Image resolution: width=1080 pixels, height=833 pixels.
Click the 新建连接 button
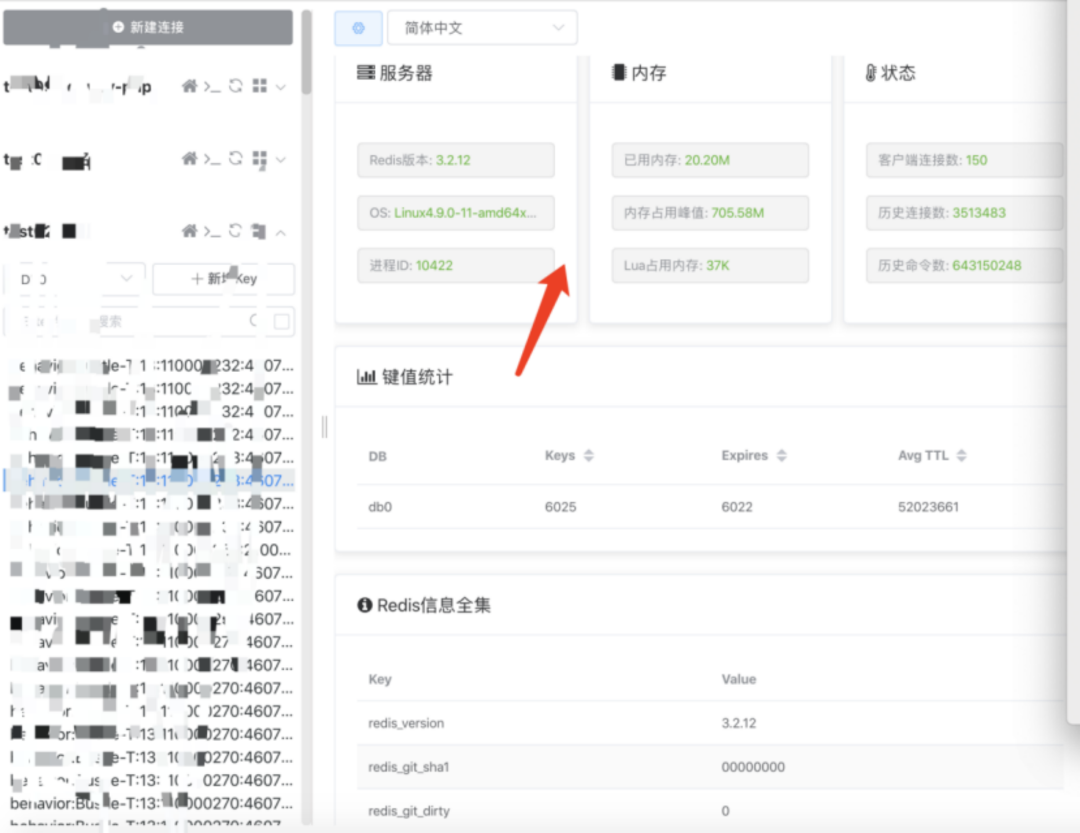148,27
